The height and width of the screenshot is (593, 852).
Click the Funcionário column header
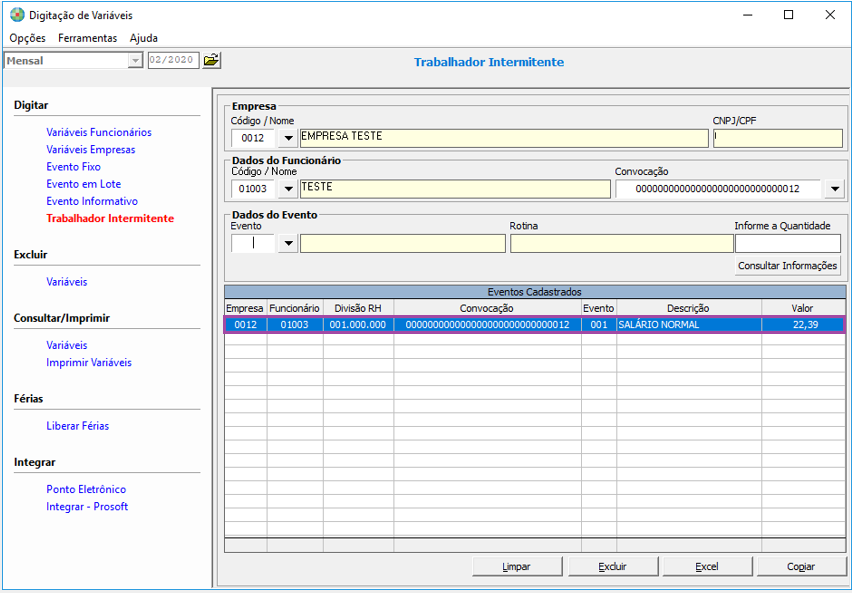click(x=295, y=308)
